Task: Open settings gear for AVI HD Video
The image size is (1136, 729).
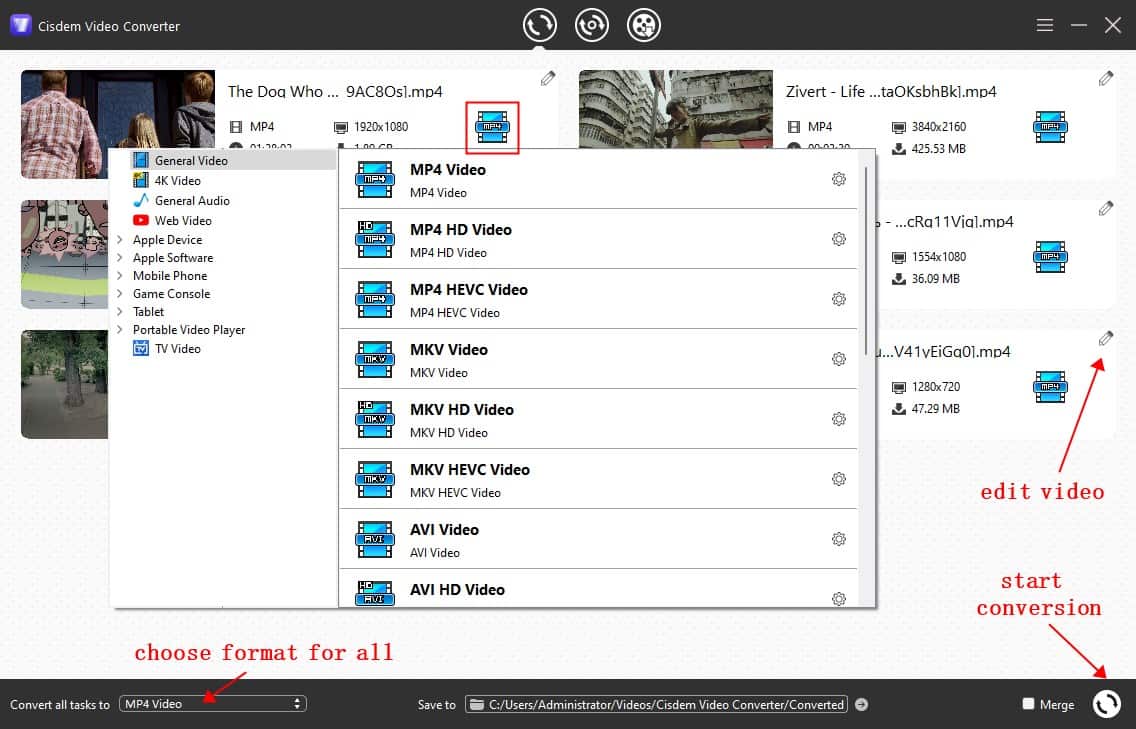Action: (839, 599)
